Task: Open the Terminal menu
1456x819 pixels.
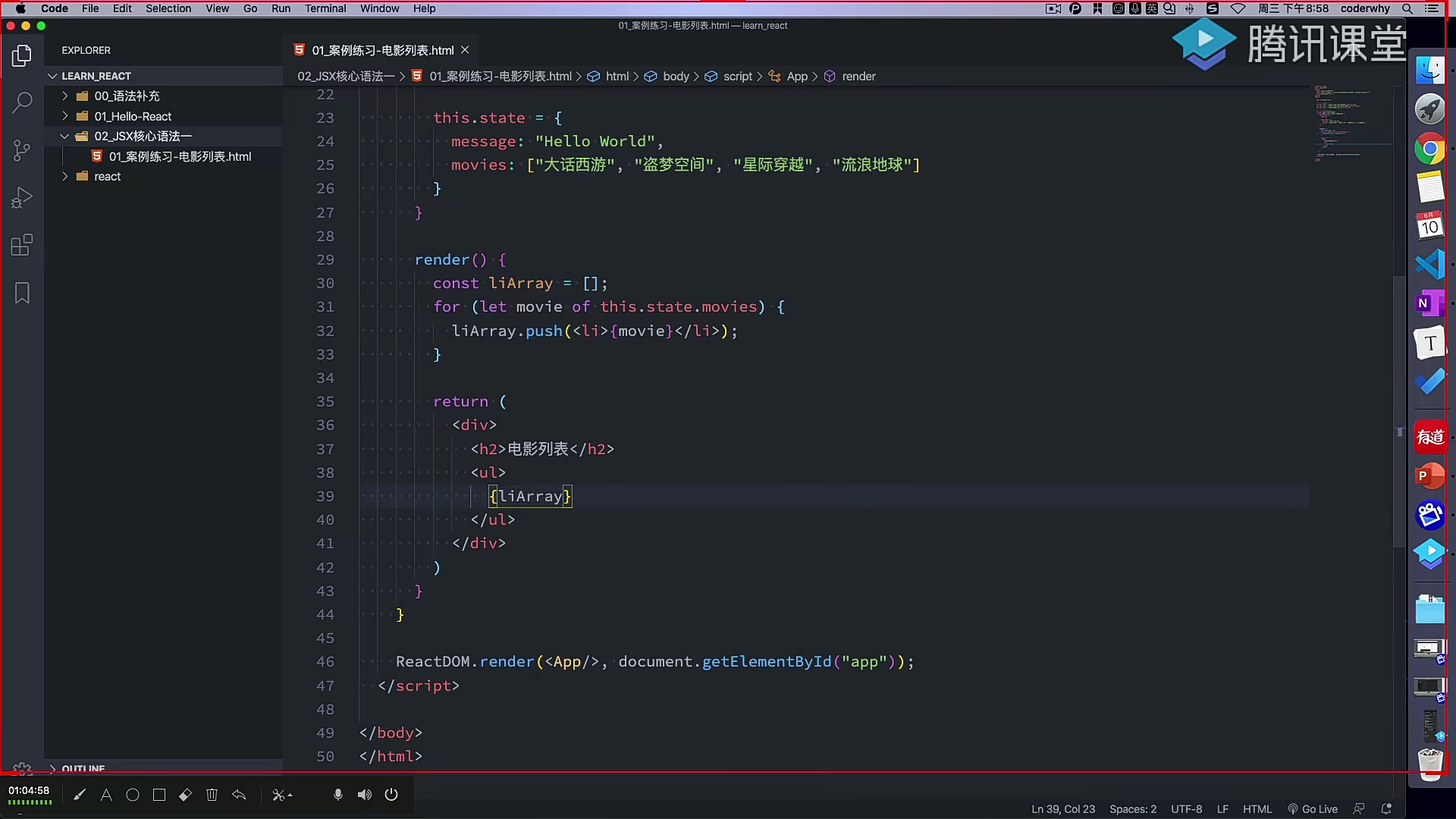Action: 325,8
